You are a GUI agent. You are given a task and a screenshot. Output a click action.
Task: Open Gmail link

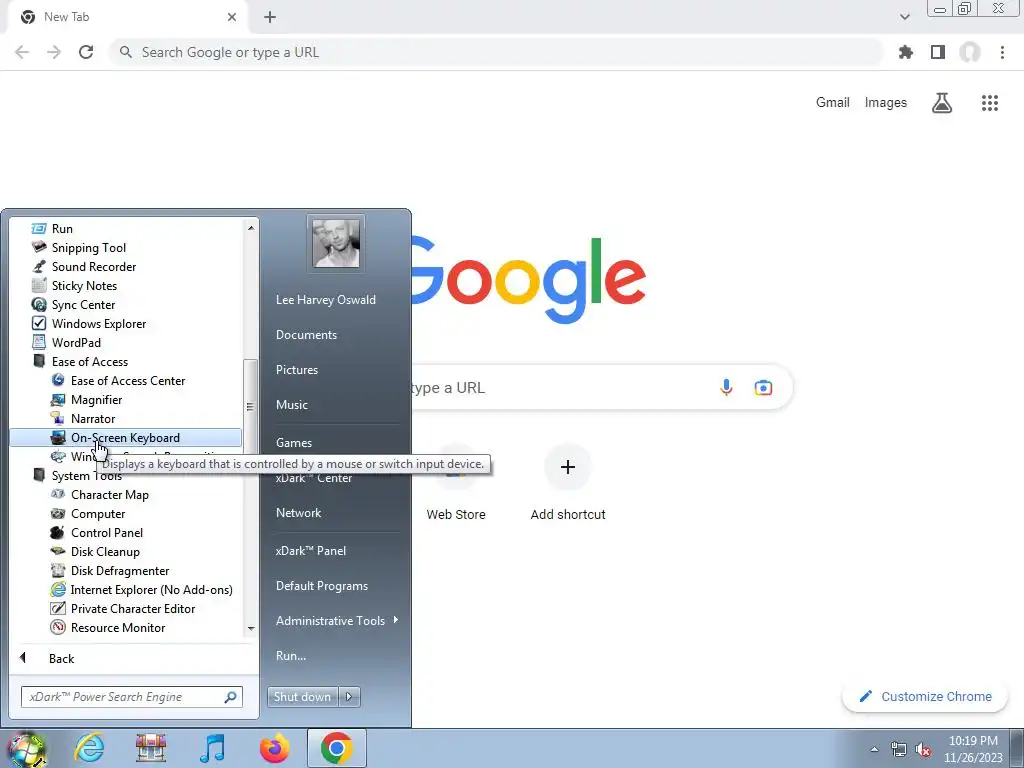tap(833, 103)
